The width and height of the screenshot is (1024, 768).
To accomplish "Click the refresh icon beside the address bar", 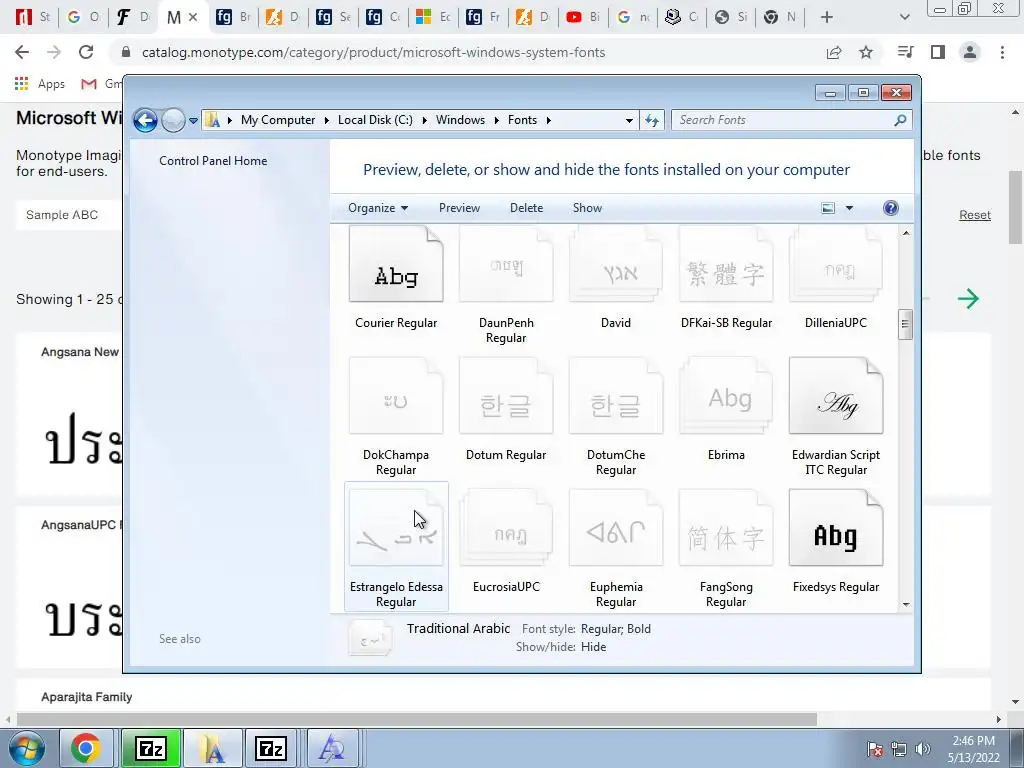I will 652,120.
